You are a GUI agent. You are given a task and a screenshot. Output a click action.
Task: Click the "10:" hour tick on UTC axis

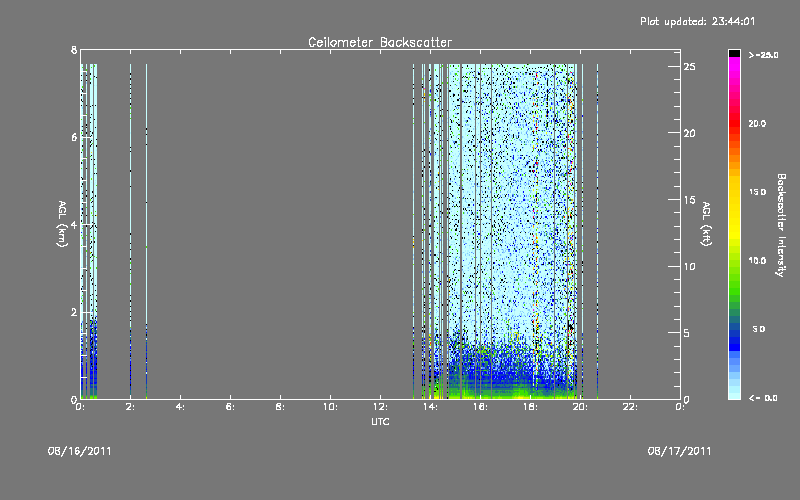[330, 407]
